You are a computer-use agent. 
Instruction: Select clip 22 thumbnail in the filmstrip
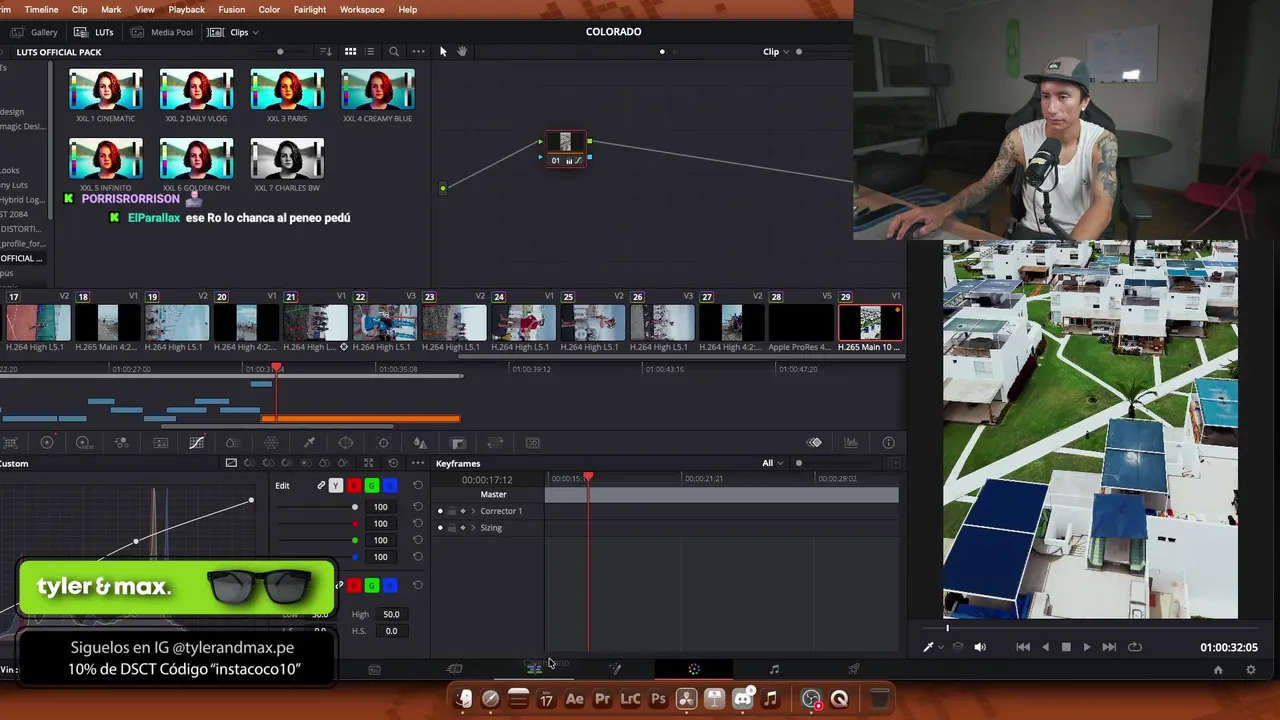[385, 322]
